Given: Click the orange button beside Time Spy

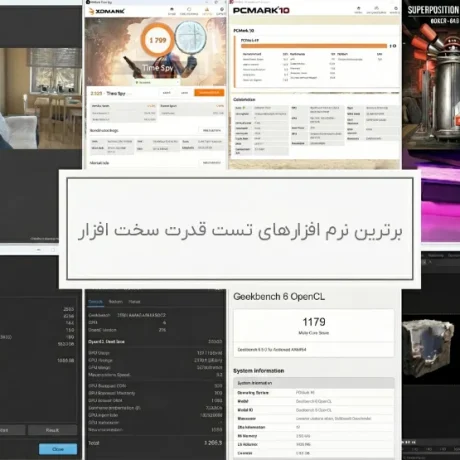Looking at the screenshot, I should coord(209,93).
